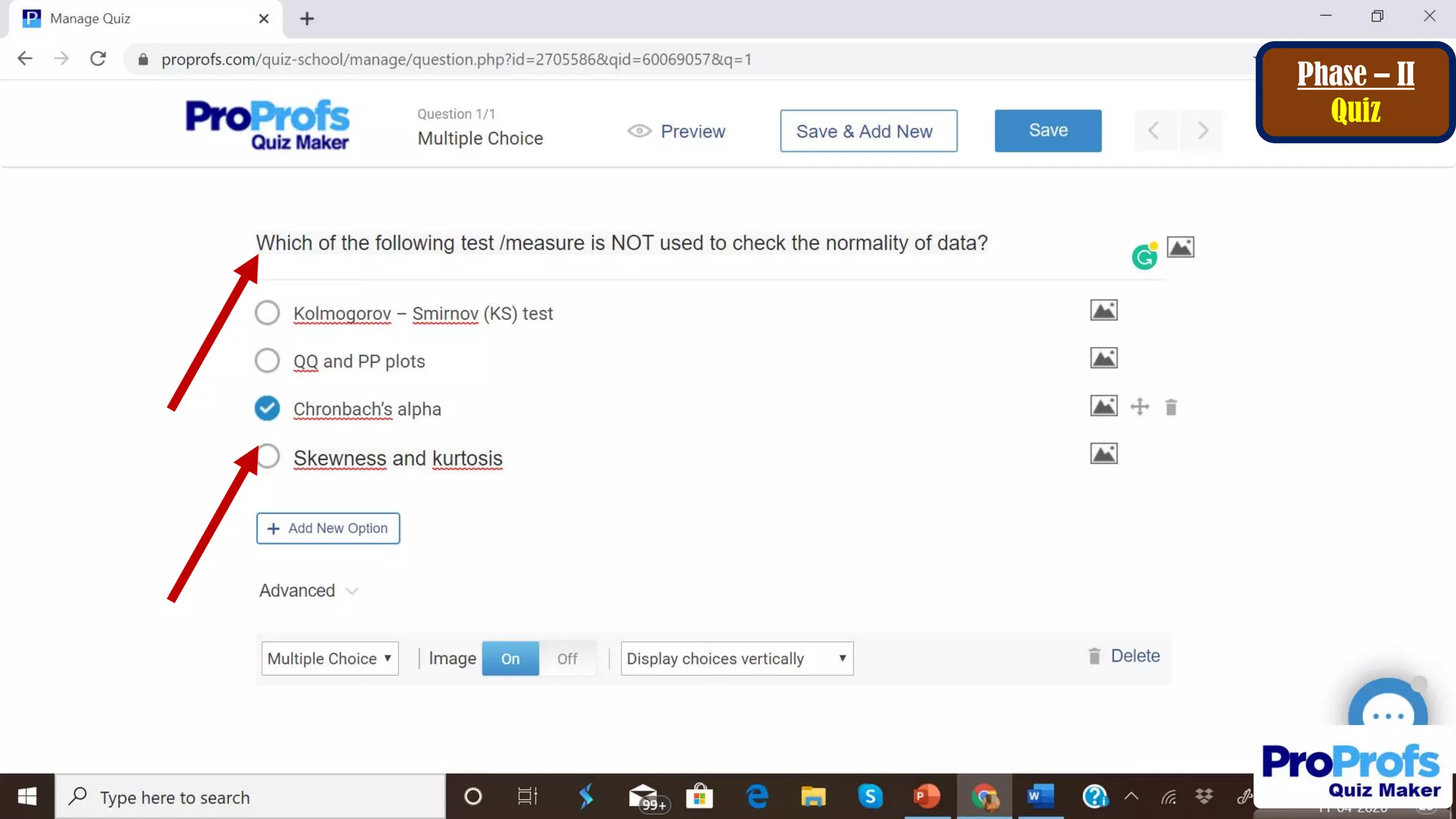Click Save & Add New button
Image resolution: width=1456 pixels, height=819 pixels.
[868, 131]
